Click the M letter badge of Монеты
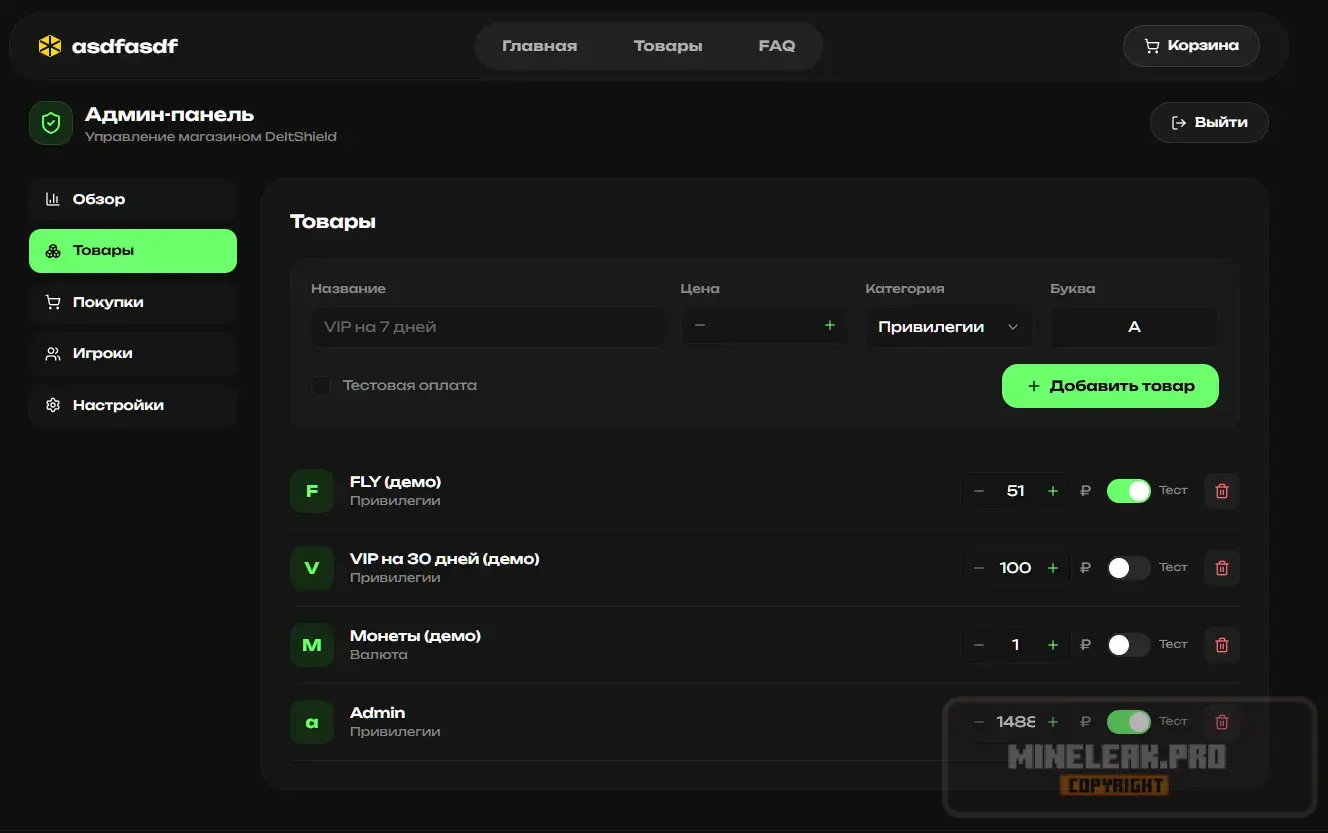The width and height of the screenshot is (1328, 833). 312,645
